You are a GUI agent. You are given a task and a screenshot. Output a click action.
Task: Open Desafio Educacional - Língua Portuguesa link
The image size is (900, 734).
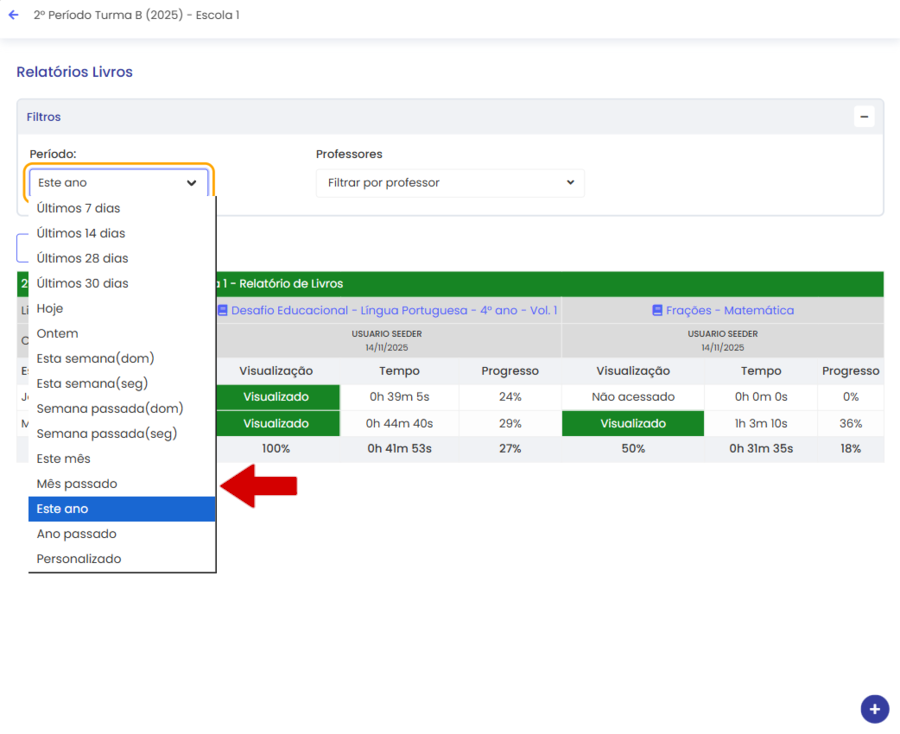point(394,311)
